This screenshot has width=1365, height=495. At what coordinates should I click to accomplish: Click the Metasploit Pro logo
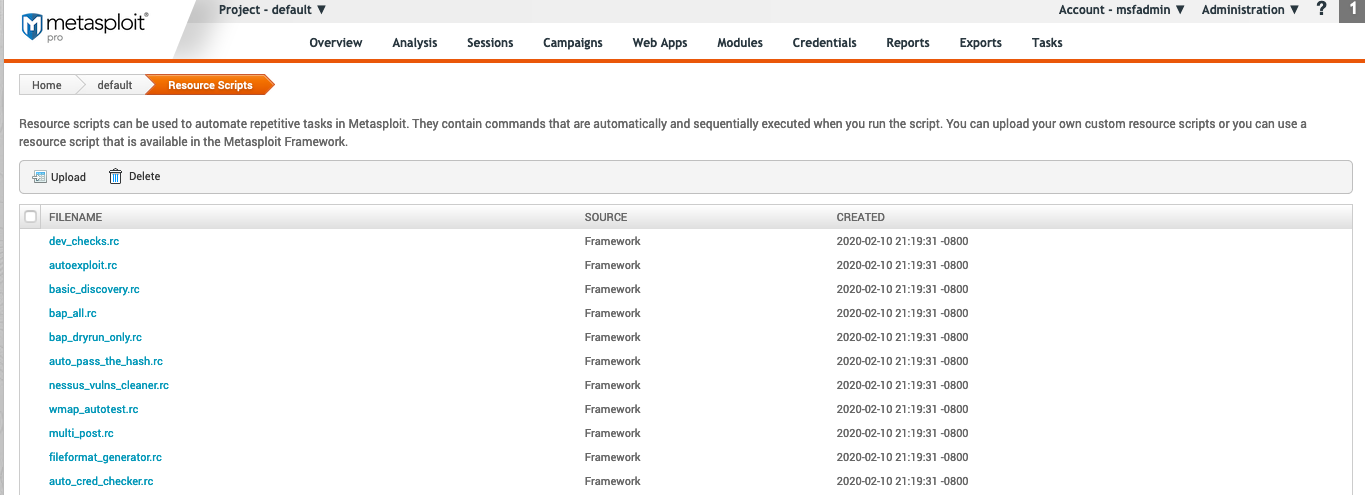[84, 26]
